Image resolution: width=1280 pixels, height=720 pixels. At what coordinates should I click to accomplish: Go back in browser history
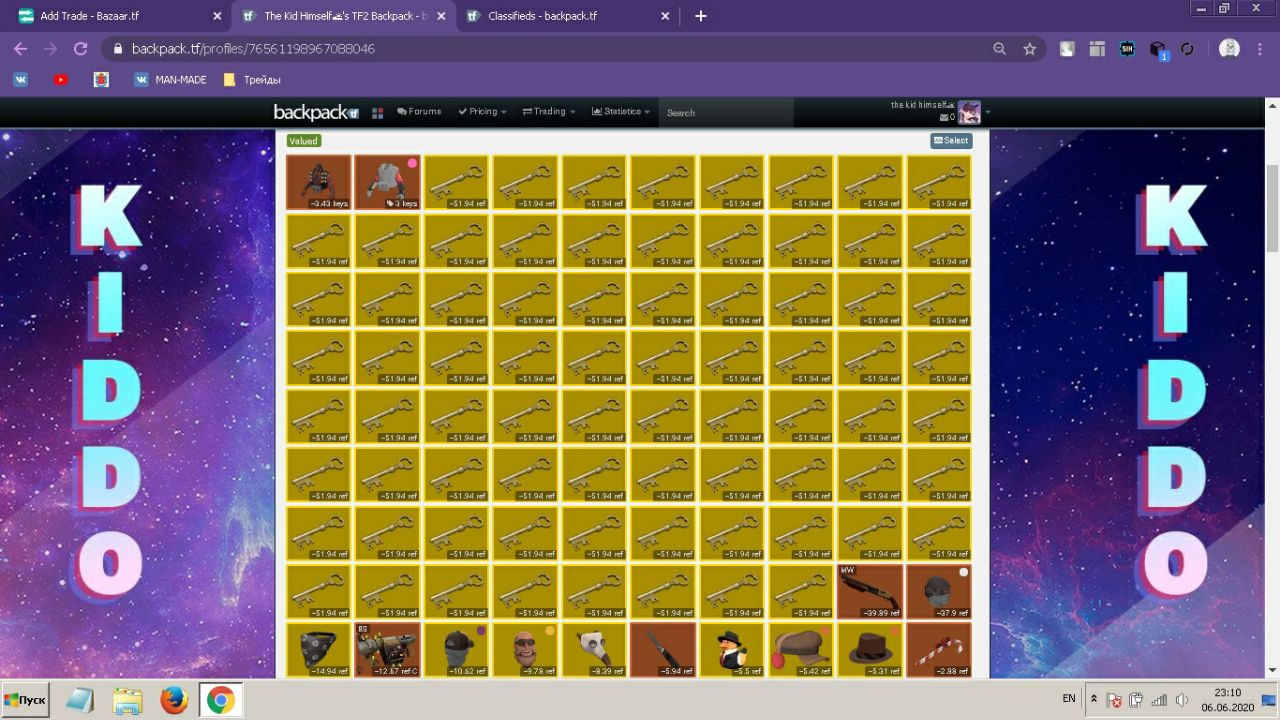click(20, 48)
